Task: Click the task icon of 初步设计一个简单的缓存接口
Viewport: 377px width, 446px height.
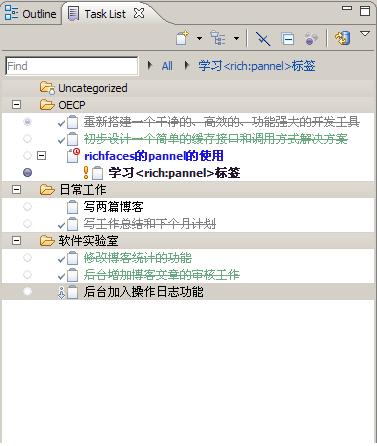Action: click(x=72, y=139)
